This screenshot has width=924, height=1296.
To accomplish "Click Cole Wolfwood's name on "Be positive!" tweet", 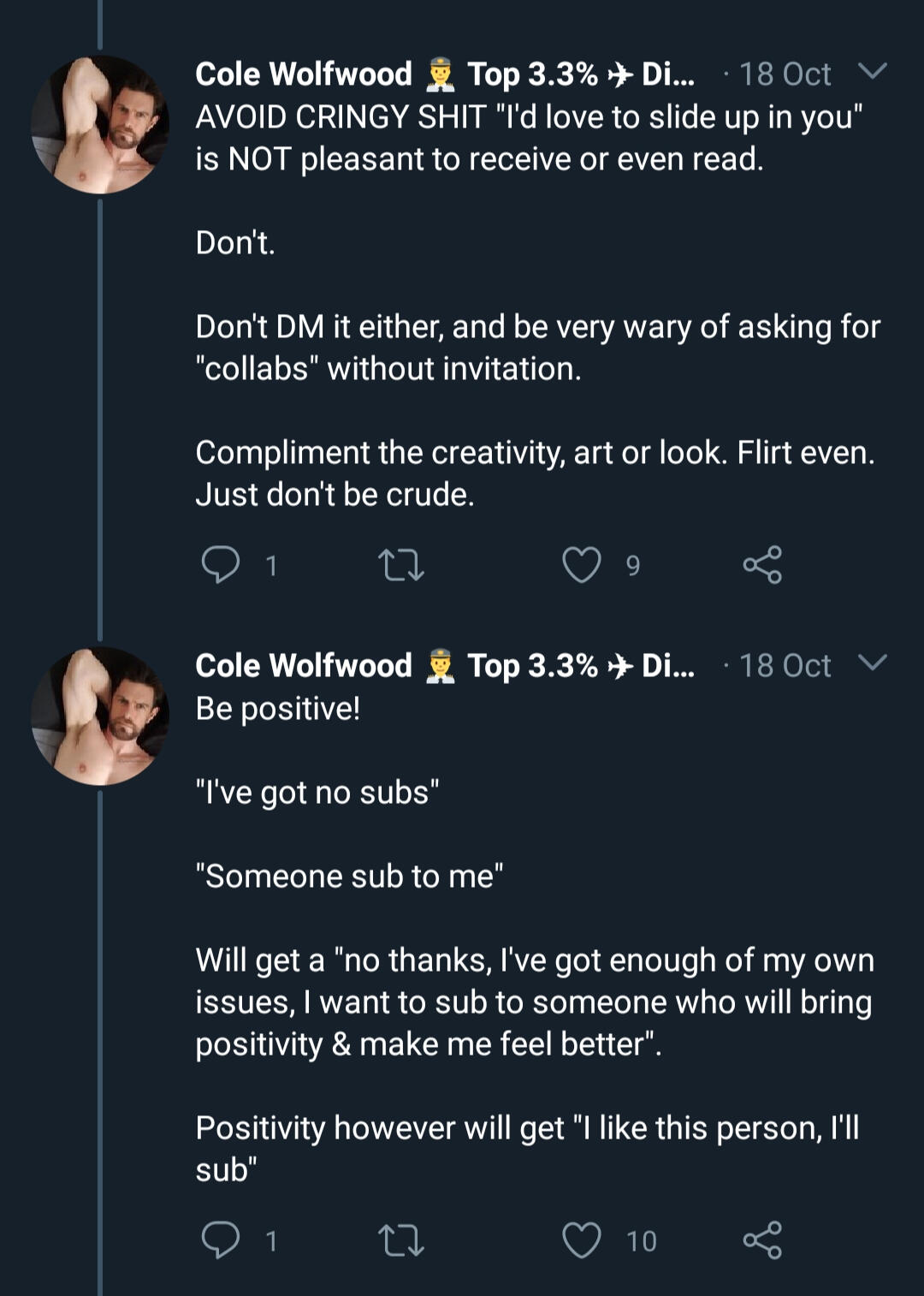I will point(304,666).
